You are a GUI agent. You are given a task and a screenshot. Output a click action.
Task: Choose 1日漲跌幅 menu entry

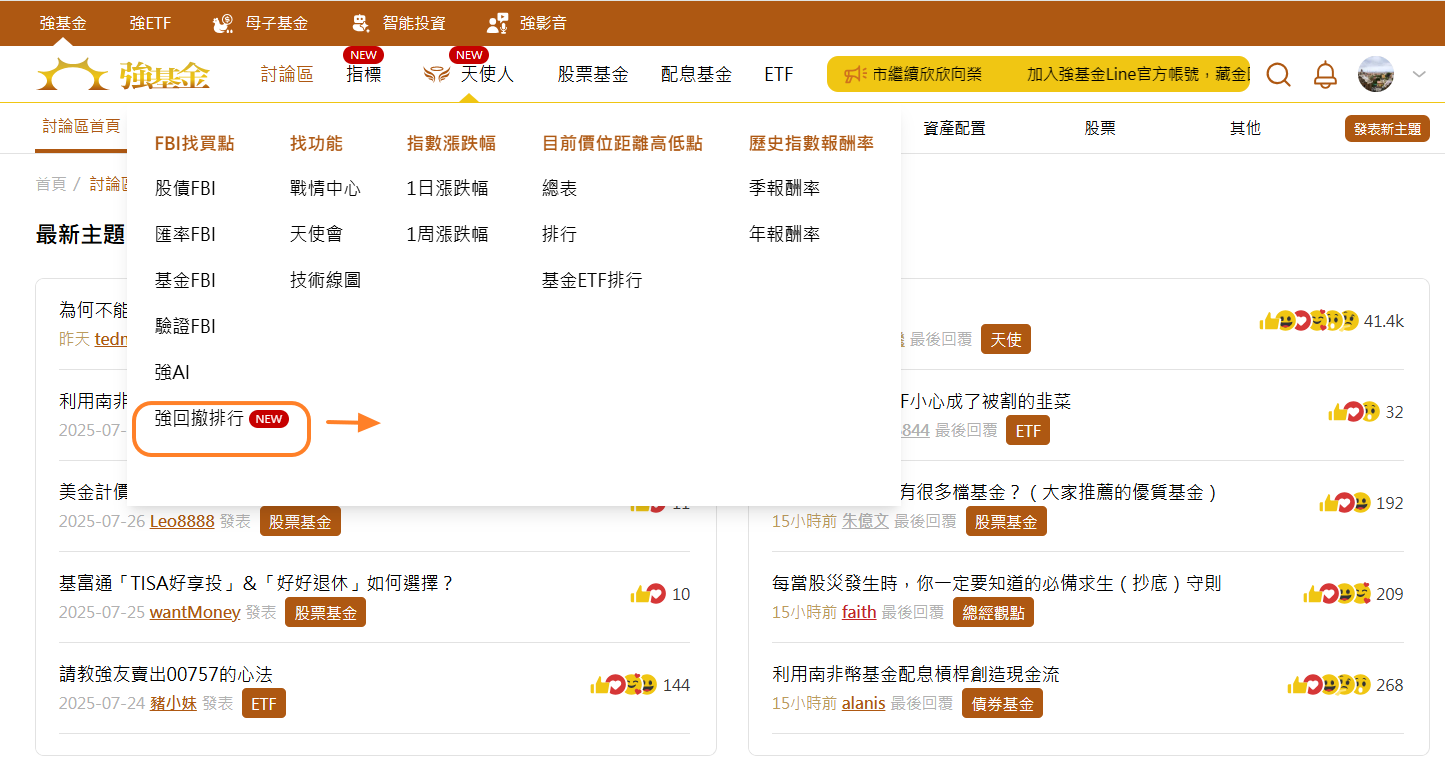(x=447, y=188)
